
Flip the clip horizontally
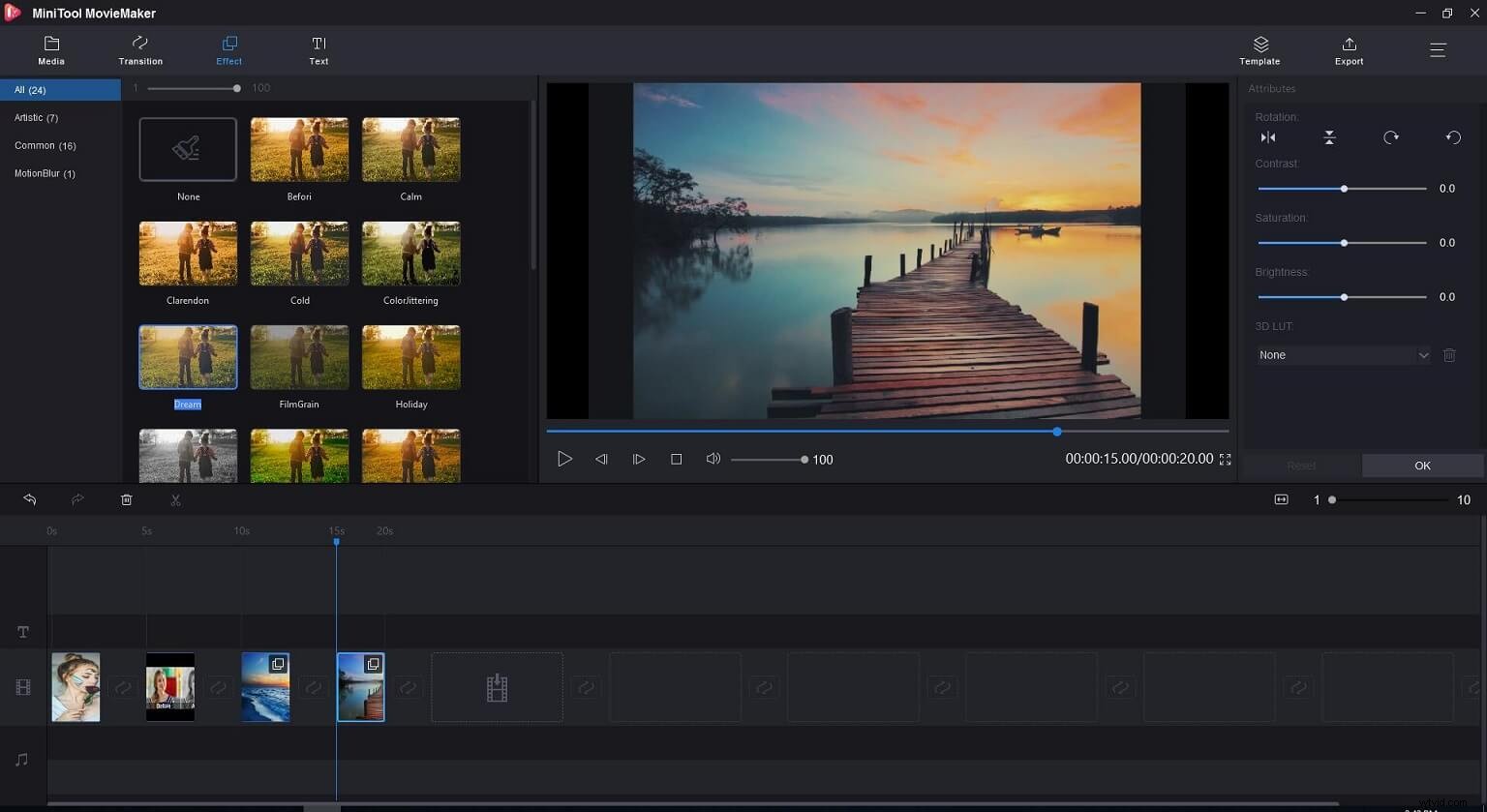[1268, 136]
